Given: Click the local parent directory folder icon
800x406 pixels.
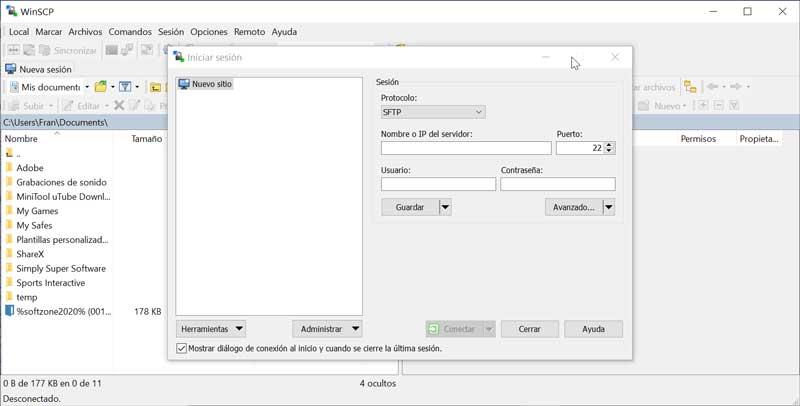Looking at the screenshot, I should pyautogui.click(x=155, y=87).
